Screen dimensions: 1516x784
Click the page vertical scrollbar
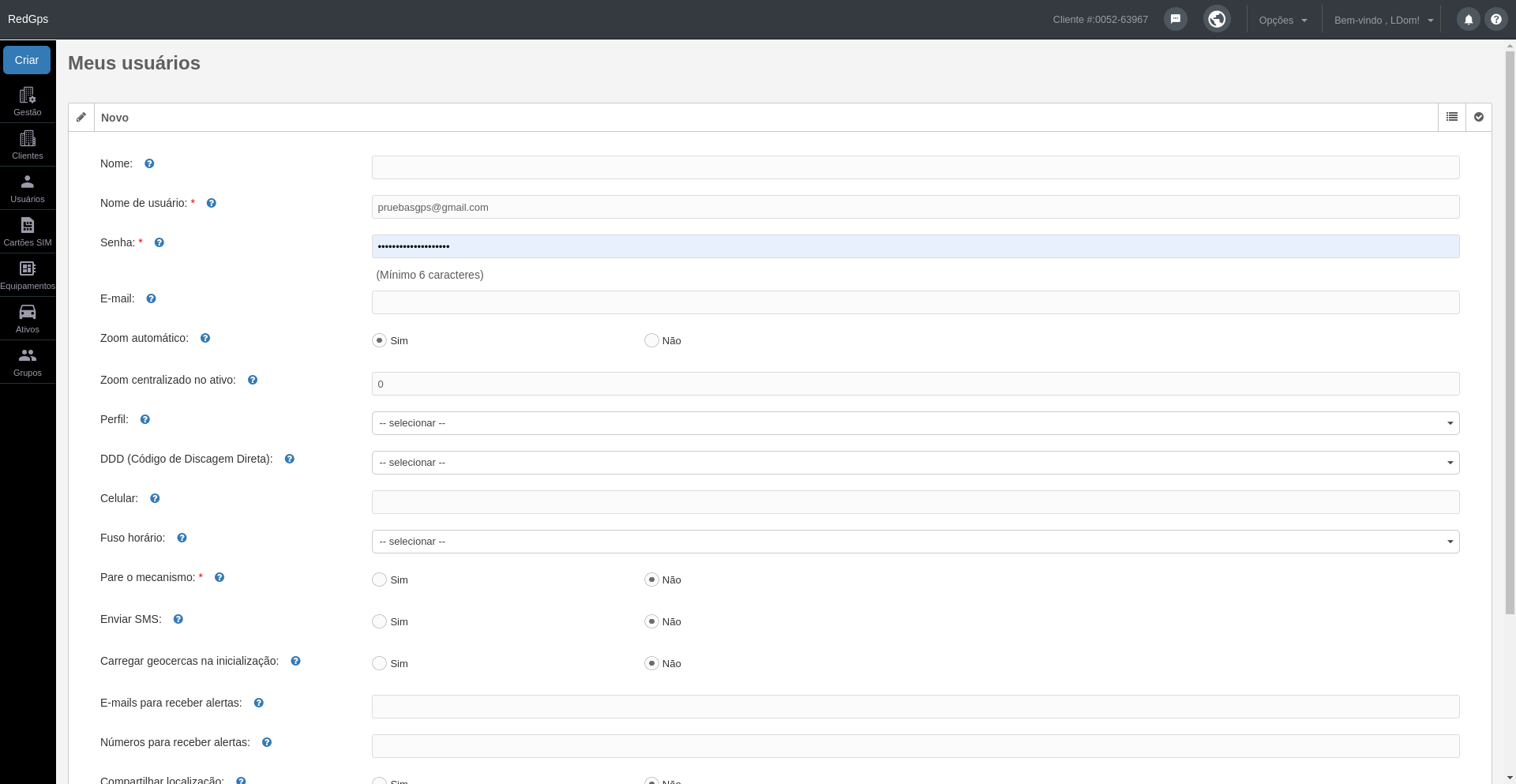(x=1510, y=332)
